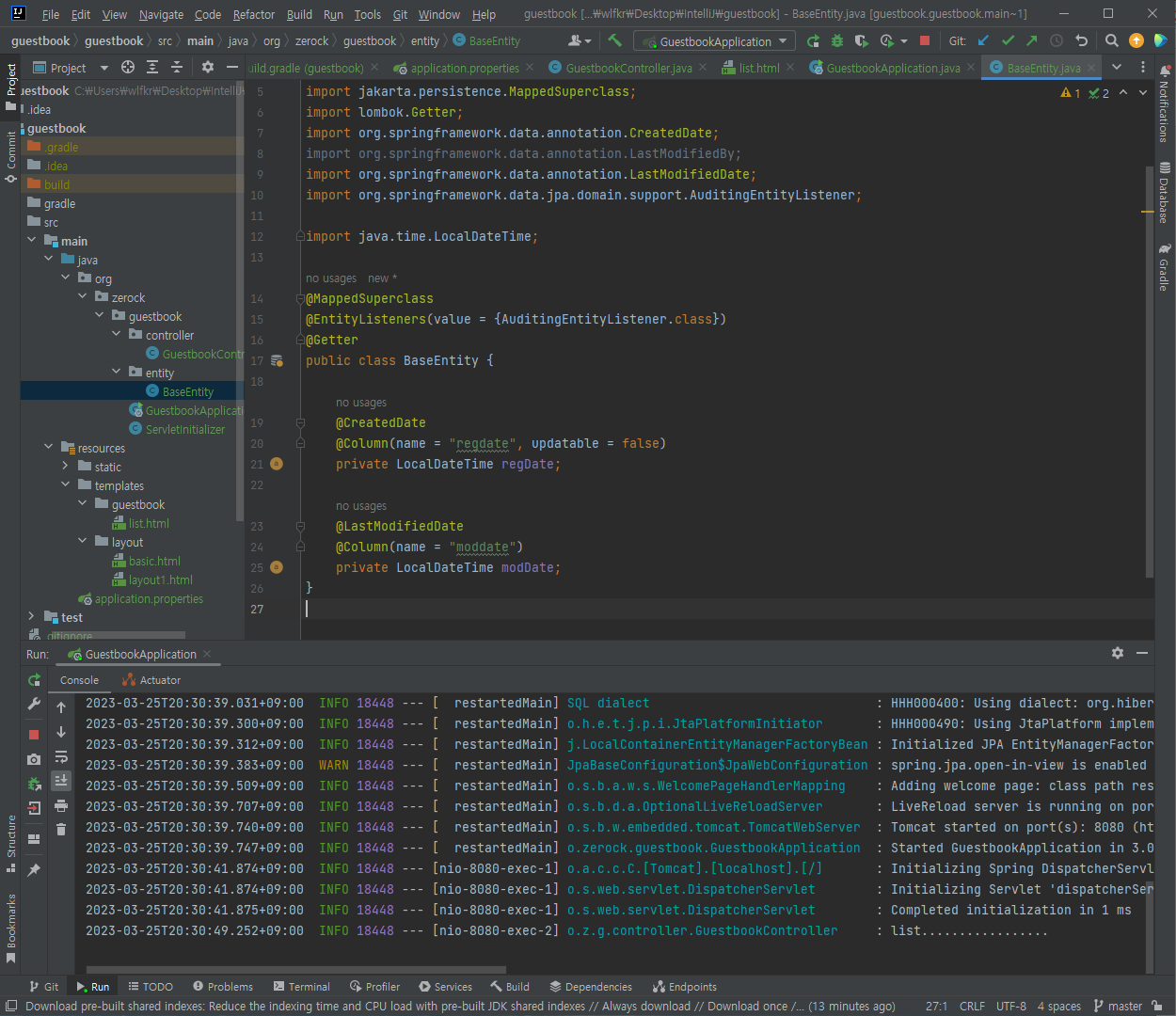Open the Terminal tool window

click(x=301, y=987)
